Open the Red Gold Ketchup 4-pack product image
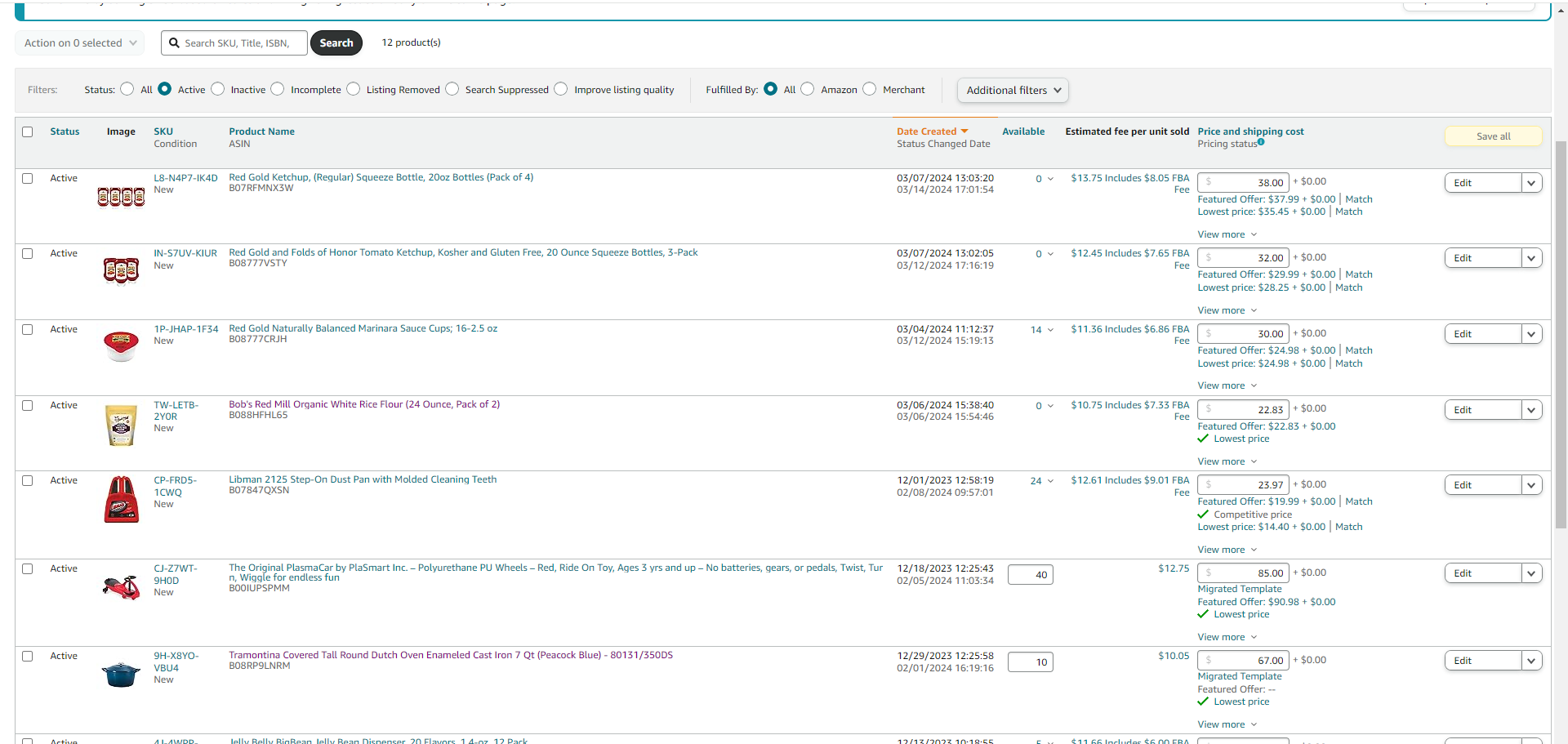Screen dimensions: 1568x744 pos(121,197)
